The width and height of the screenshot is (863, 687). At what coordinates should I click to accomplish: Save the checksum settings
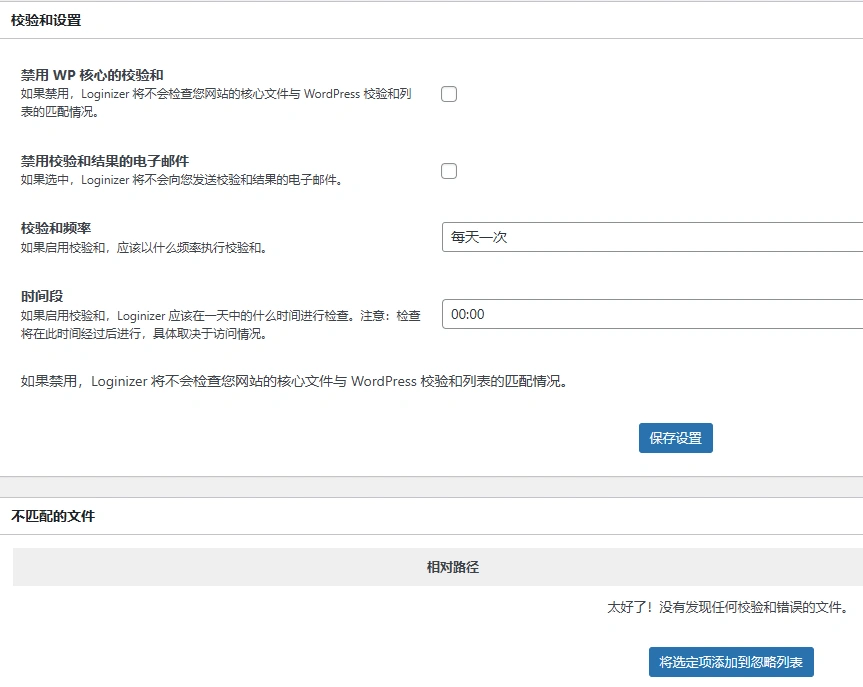coord(675,437)
